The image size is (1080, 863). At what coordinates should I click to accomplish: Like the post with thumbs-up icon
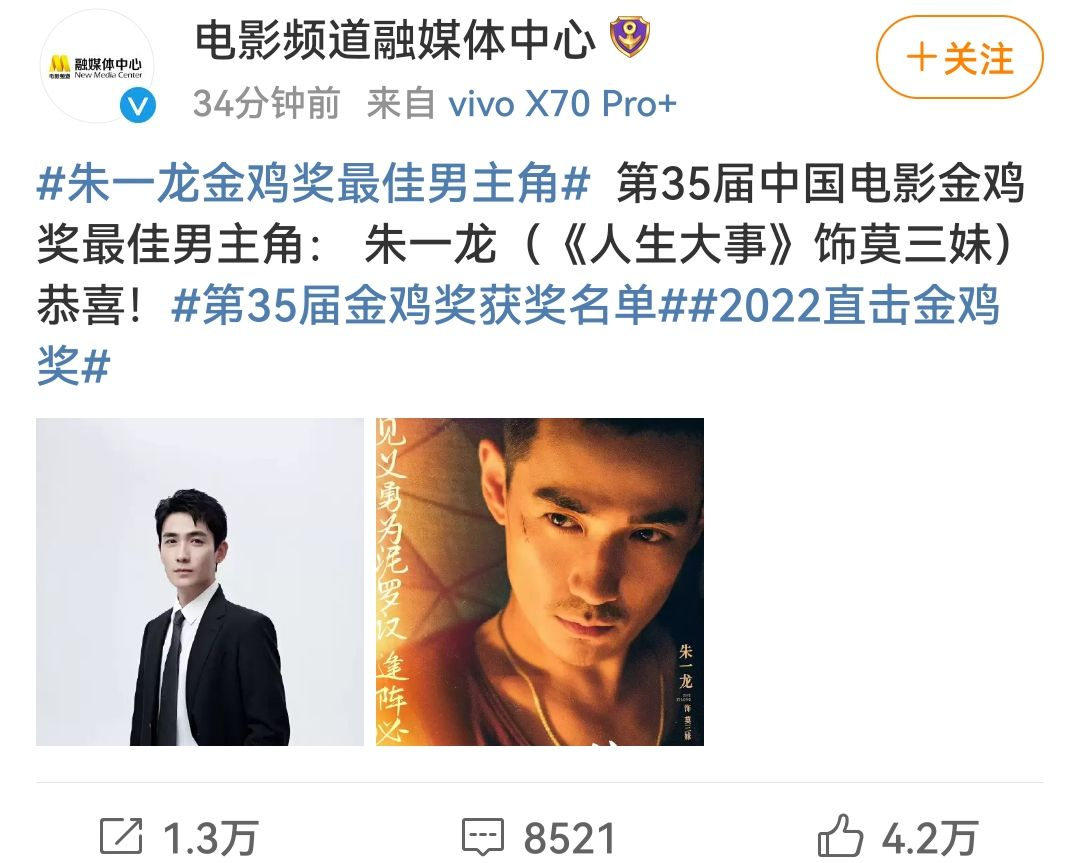pos(840,835)
